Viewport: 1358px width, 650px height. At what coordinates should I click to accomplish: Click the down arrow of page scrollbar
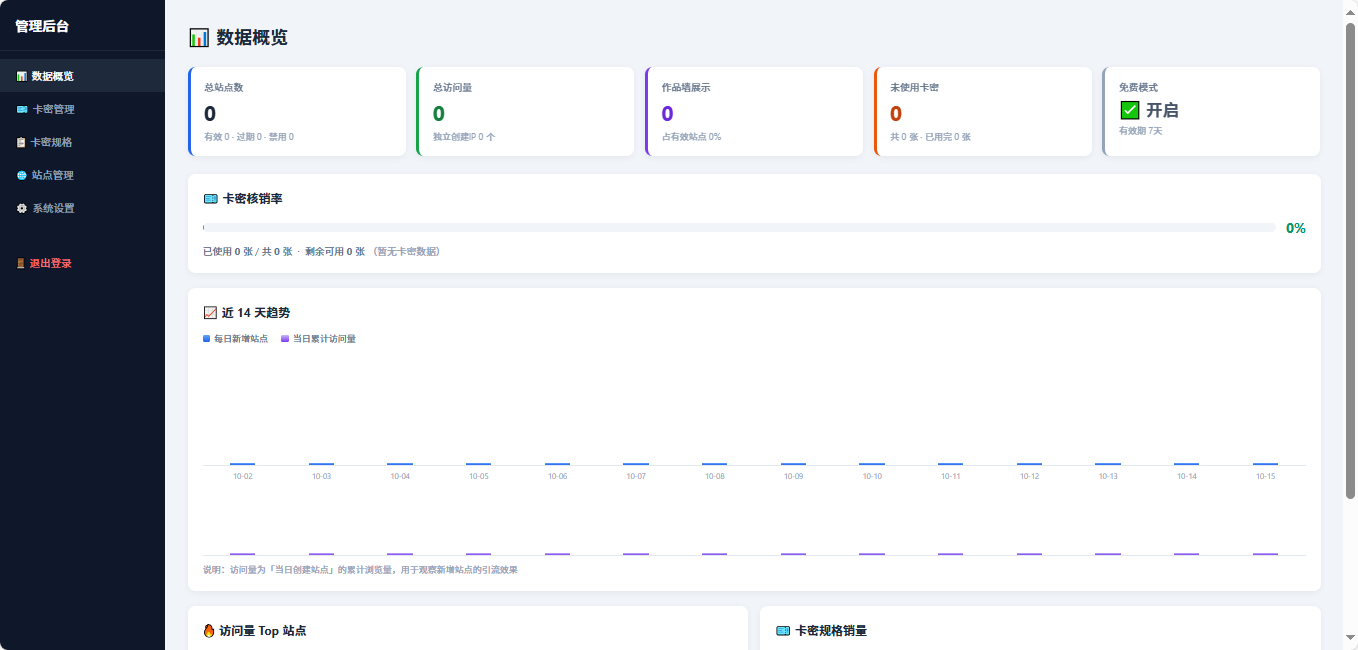1350,637
